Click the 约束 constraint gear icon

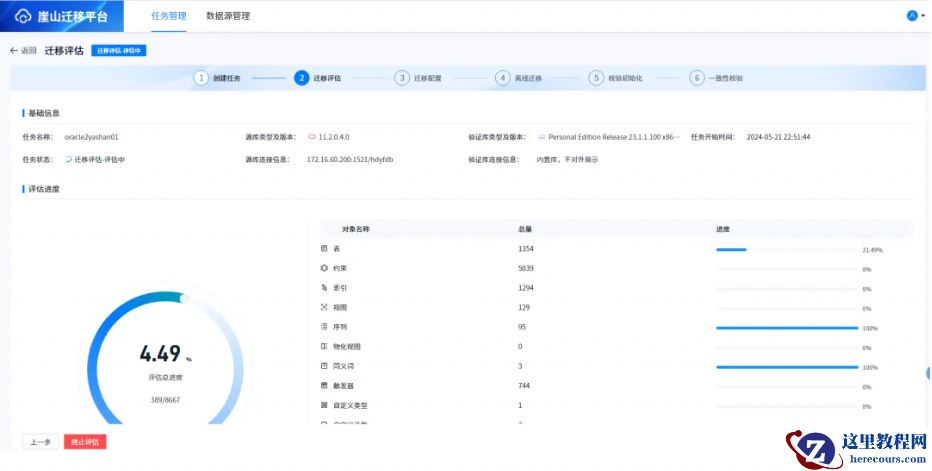point(324,268)
